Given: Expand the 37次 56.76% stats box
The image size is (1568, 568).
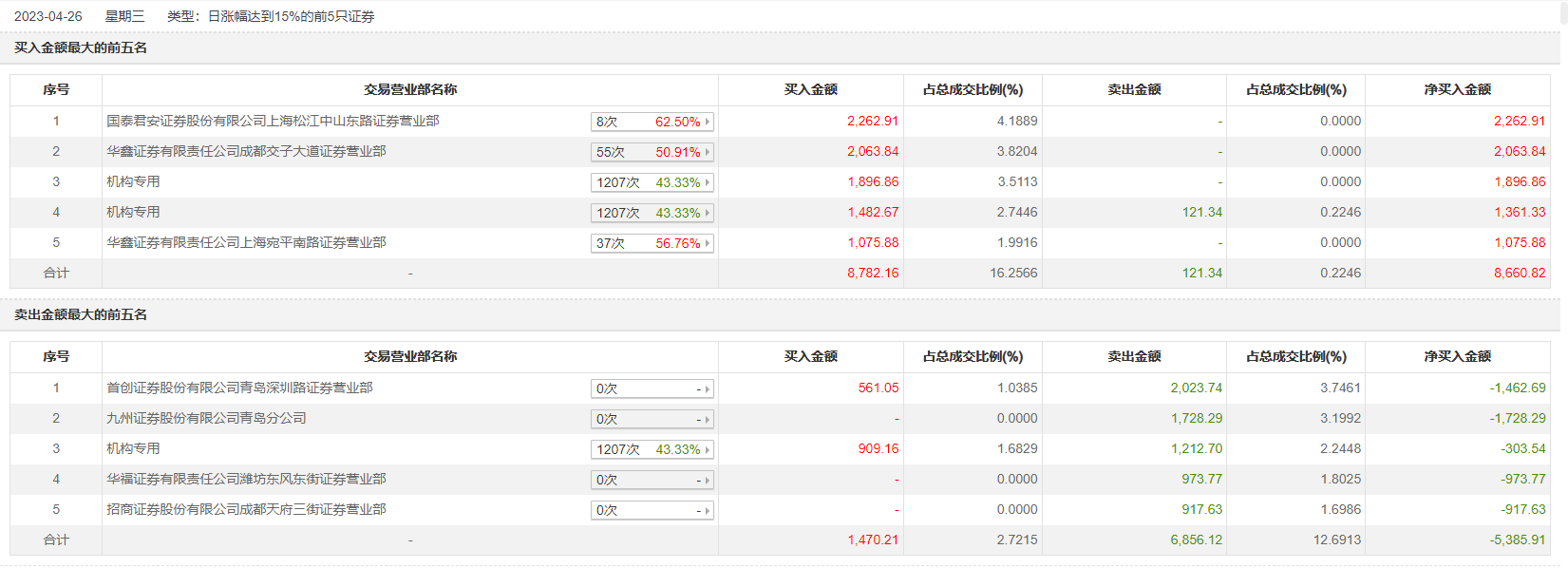Looking at the screenshot, I should click(x=652, y=243).
